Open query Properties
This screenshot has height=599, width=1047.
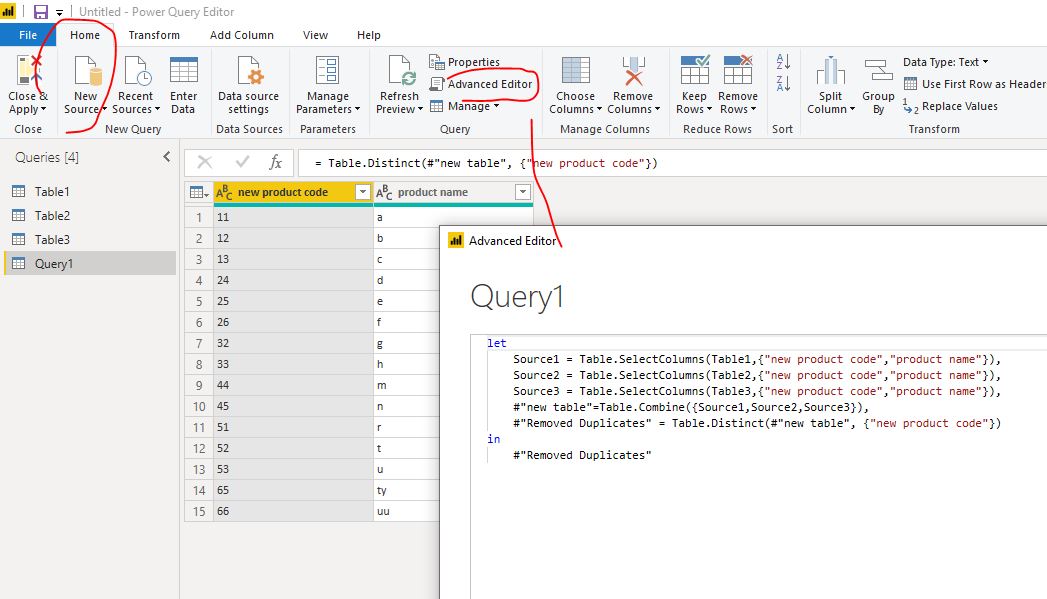(465, 62)
